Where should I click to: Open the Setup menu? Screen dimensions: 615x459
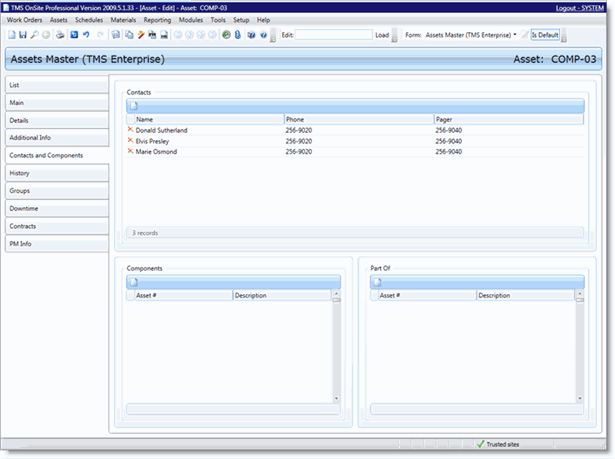tap(241, 20)
